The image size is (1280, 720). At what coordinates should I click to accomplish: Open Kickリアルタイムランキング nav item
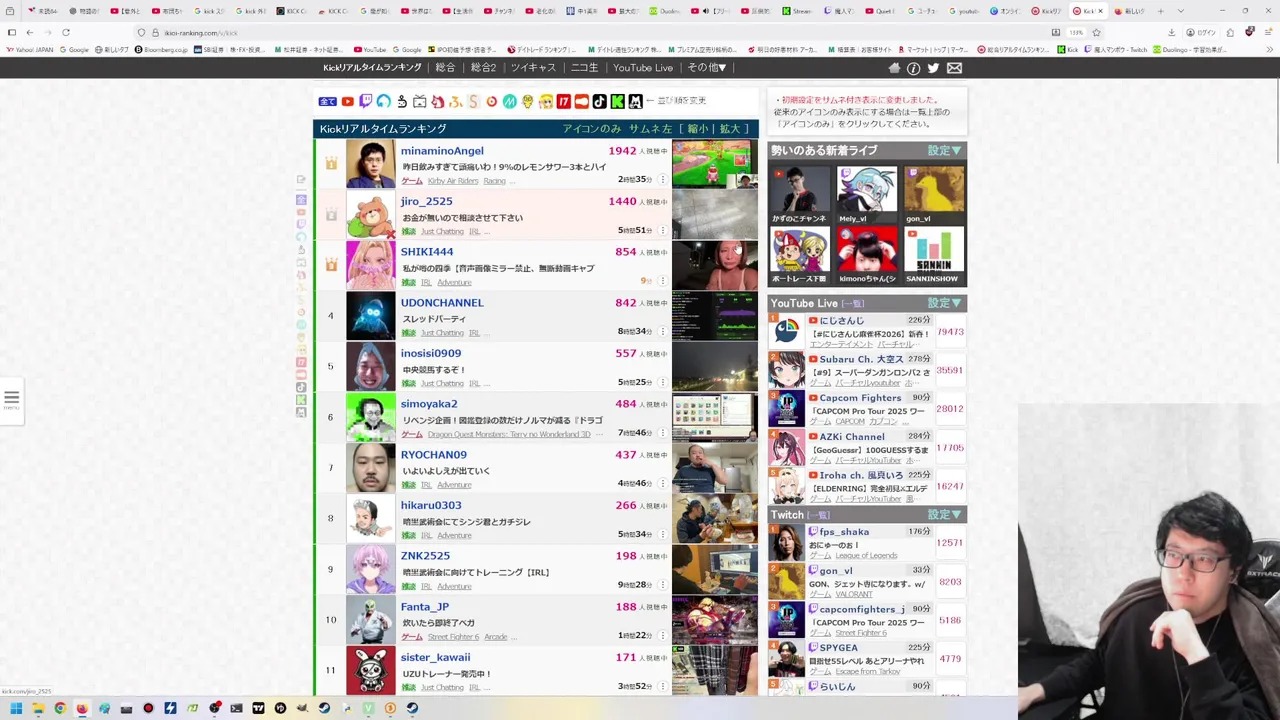(x=372, y=68)
